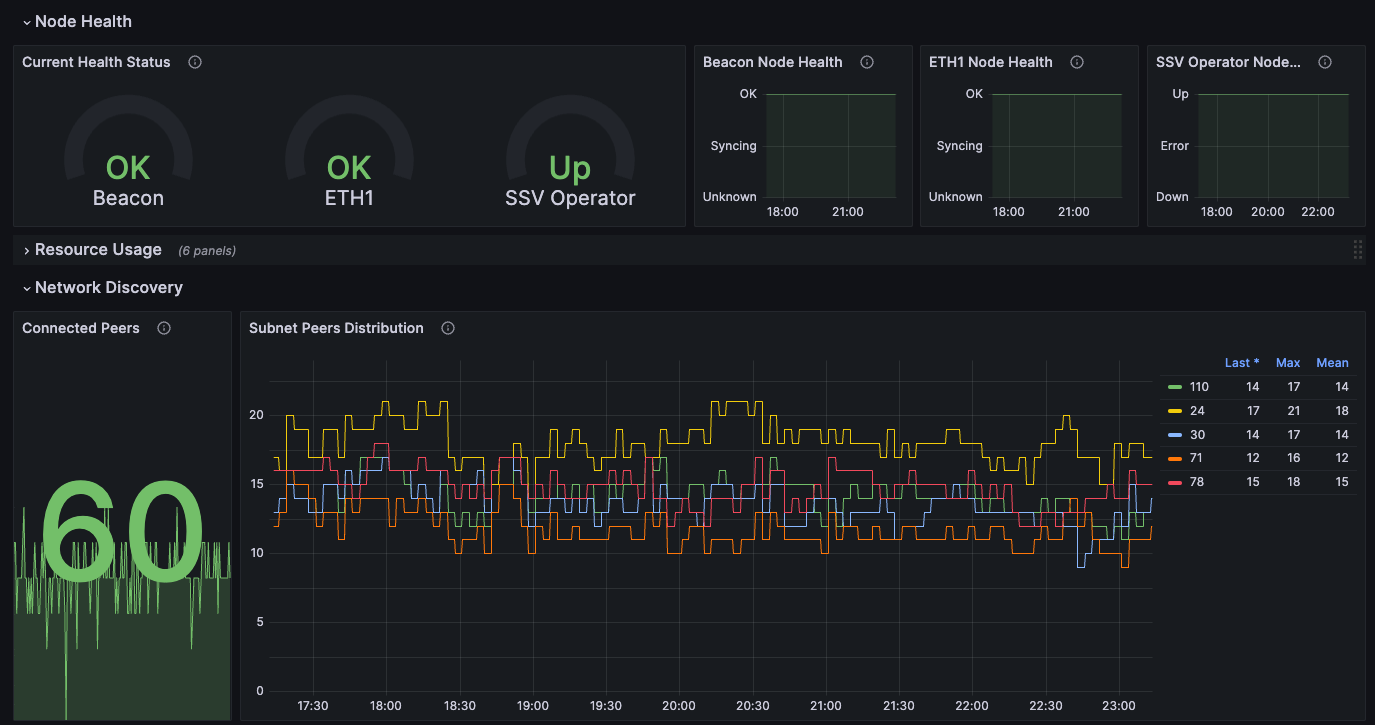
Task: Click the Syncing label in Beacon Node Health
Action: pyautogui.click(x=734, y=146)
